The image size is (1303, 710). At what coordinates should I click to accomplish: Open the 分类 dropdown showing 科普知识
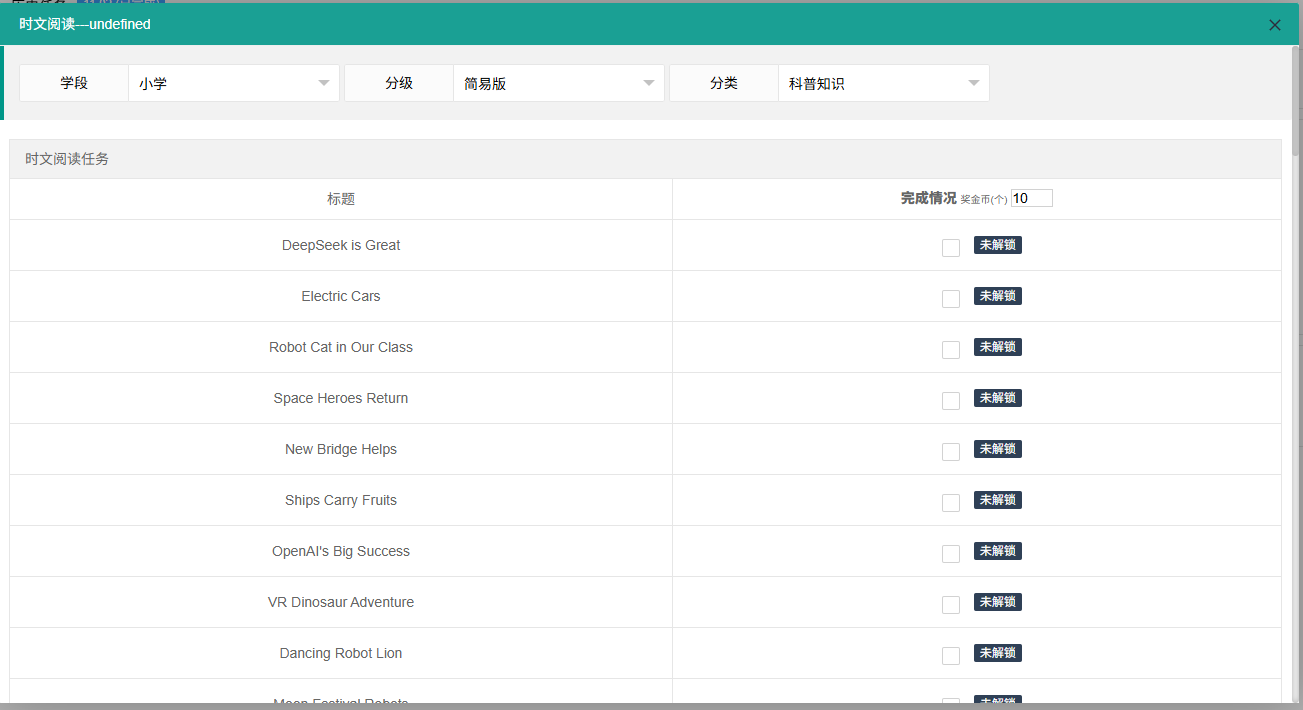click(x=883, y=83)
